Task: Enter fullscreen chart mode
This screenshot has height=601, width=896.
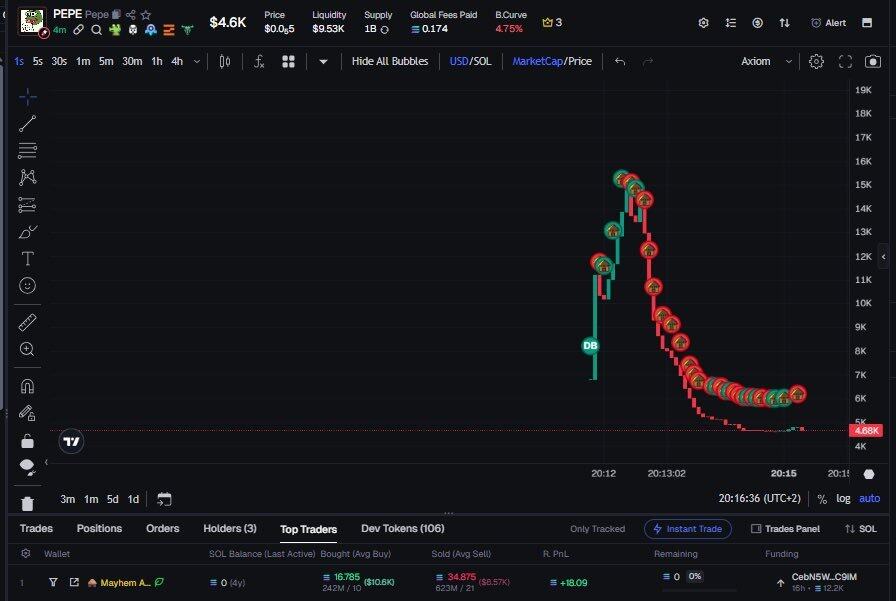Action: 845,61
